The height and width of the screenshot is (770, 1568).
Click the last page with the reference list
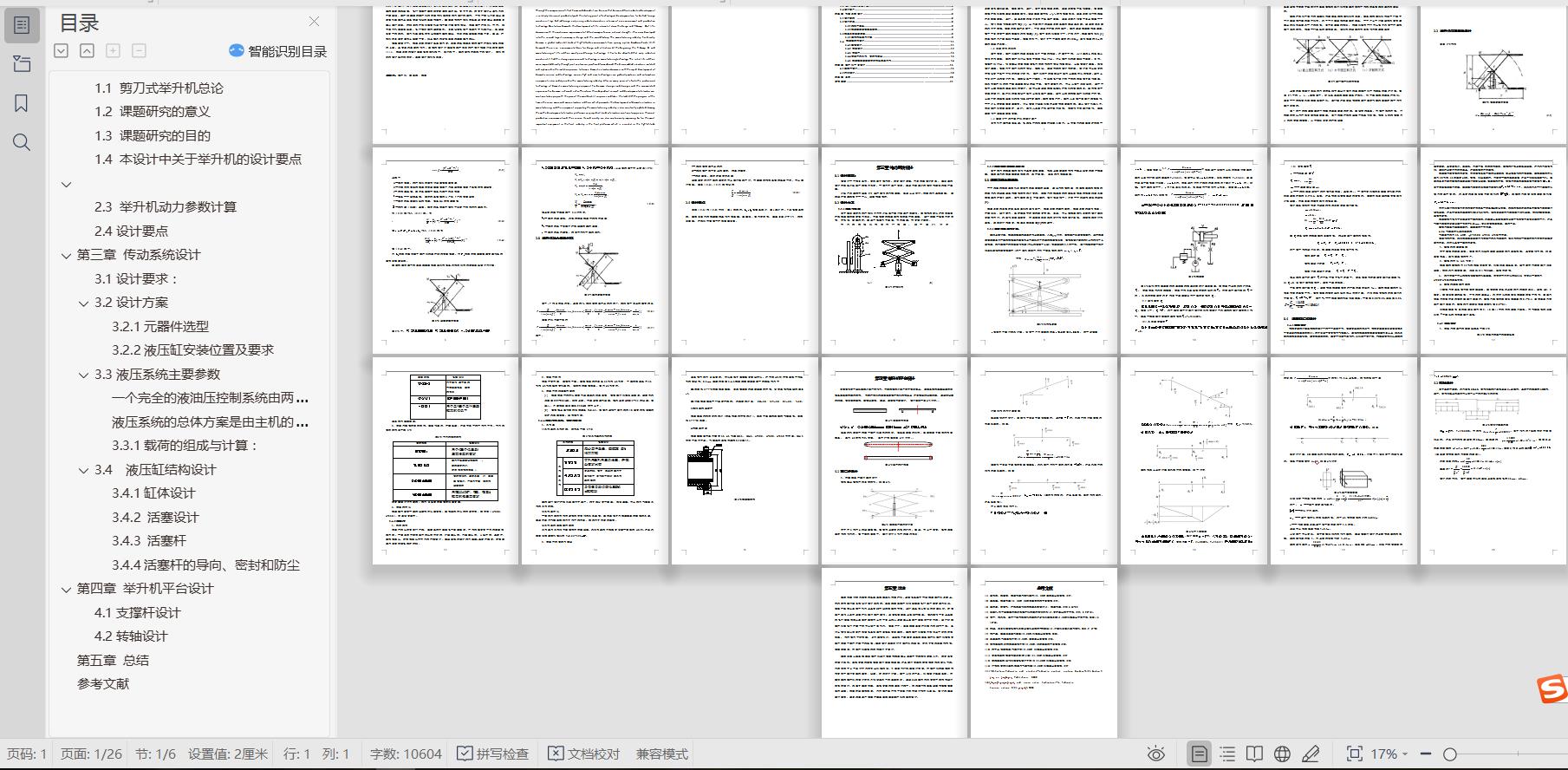click(1044, 653)
